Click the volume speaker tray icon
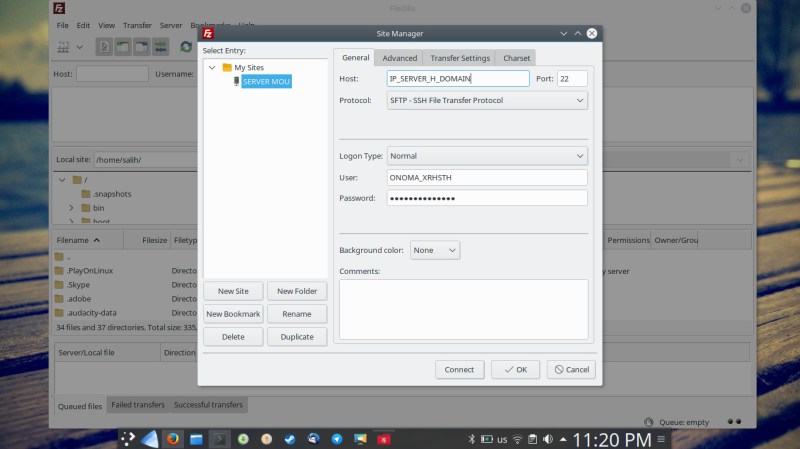The height and width of the screenshot is (449, 800). 548,439
